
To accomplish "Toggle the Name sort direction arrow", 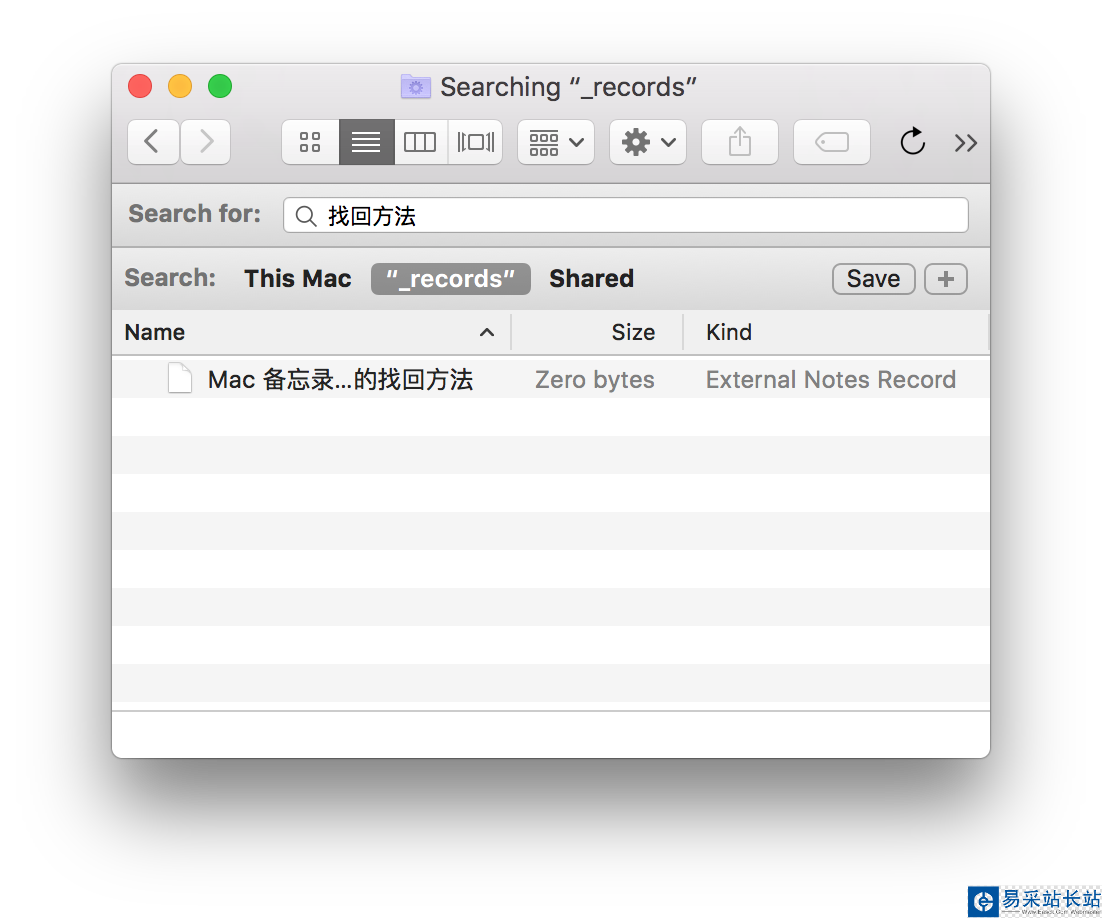I will pyautogui.click(x=486, y=332).
